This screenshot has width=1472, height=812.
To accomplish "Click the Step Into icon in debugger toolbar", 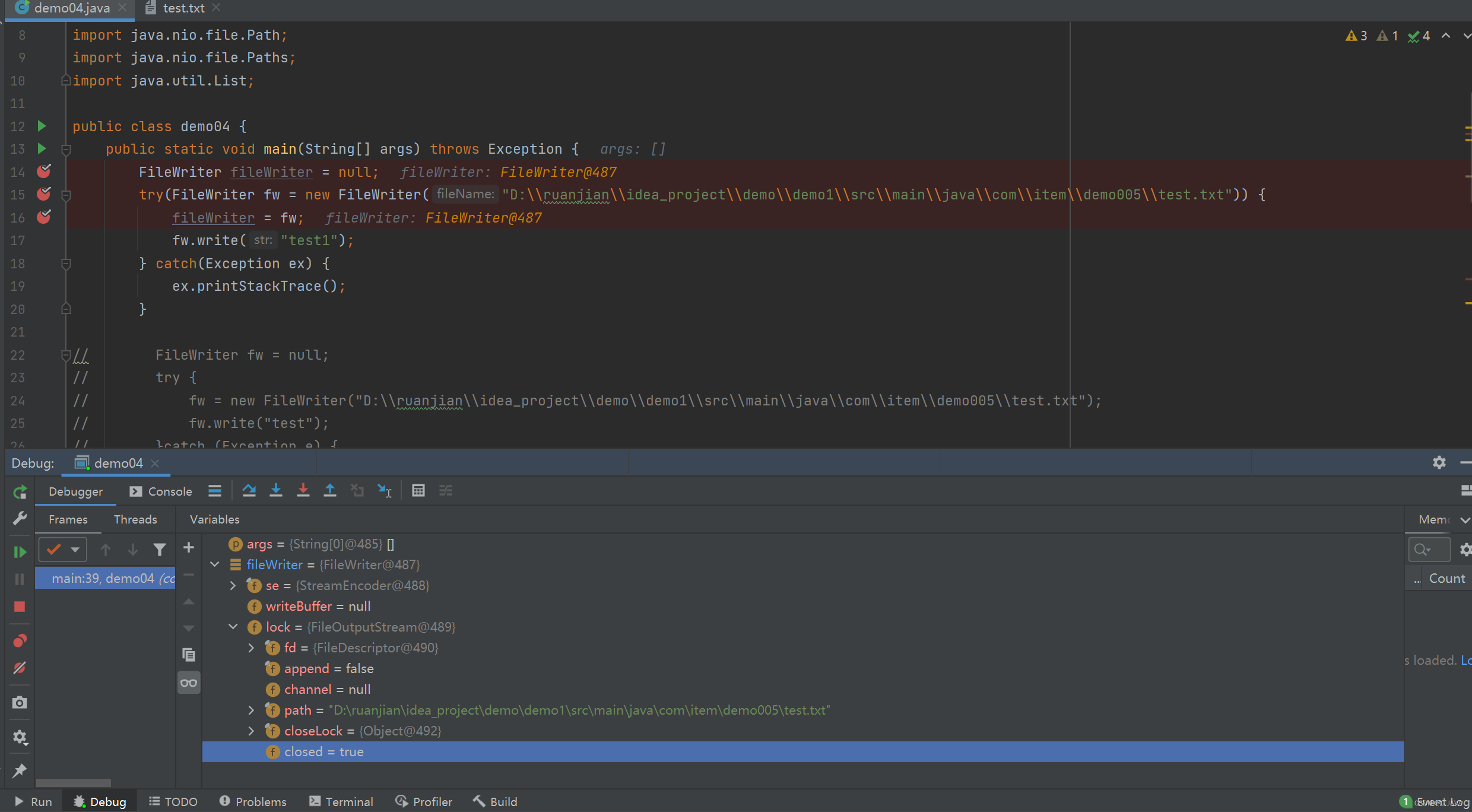I will (x=276, y=490).
